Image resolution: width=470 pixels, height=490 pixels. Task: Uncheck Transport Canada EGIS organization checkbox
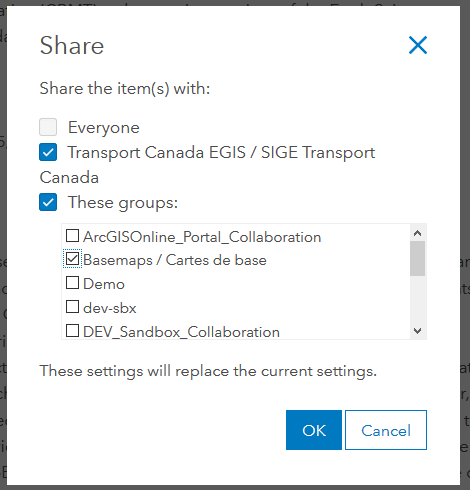click(x=48, y=152)
